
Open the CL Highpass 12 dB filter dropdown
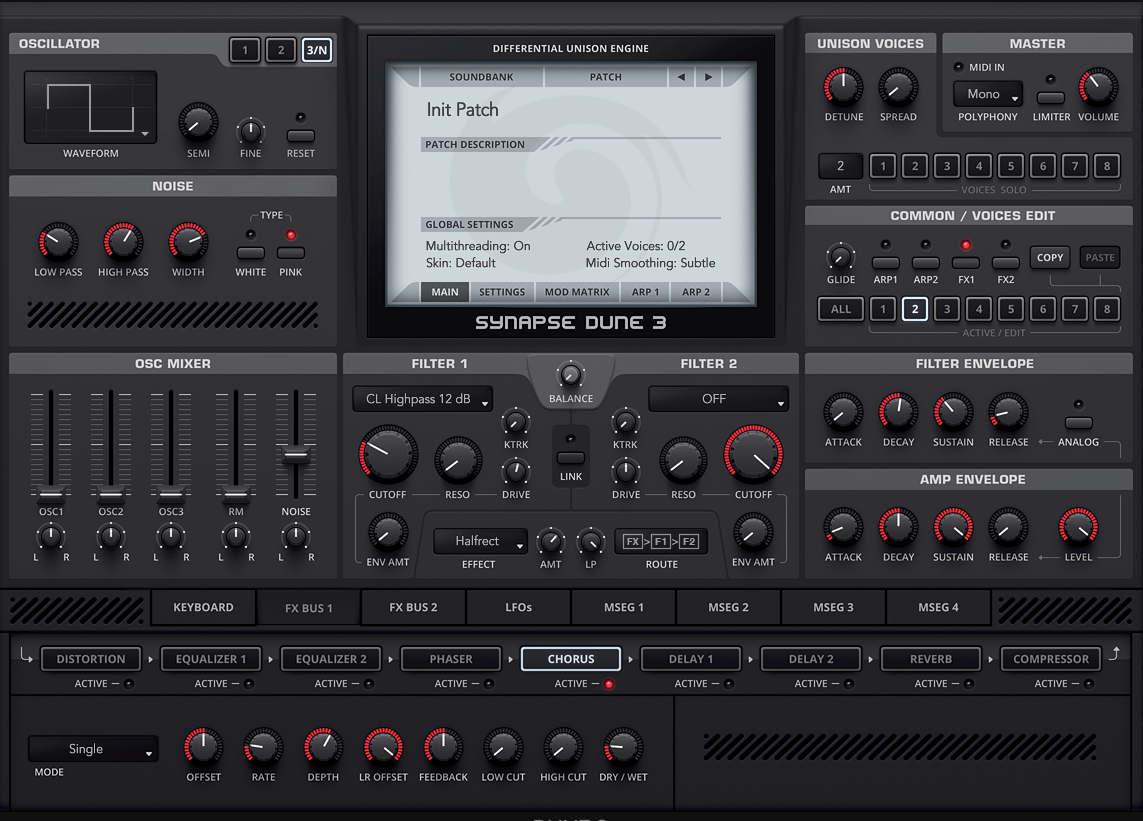pos(423,399)
